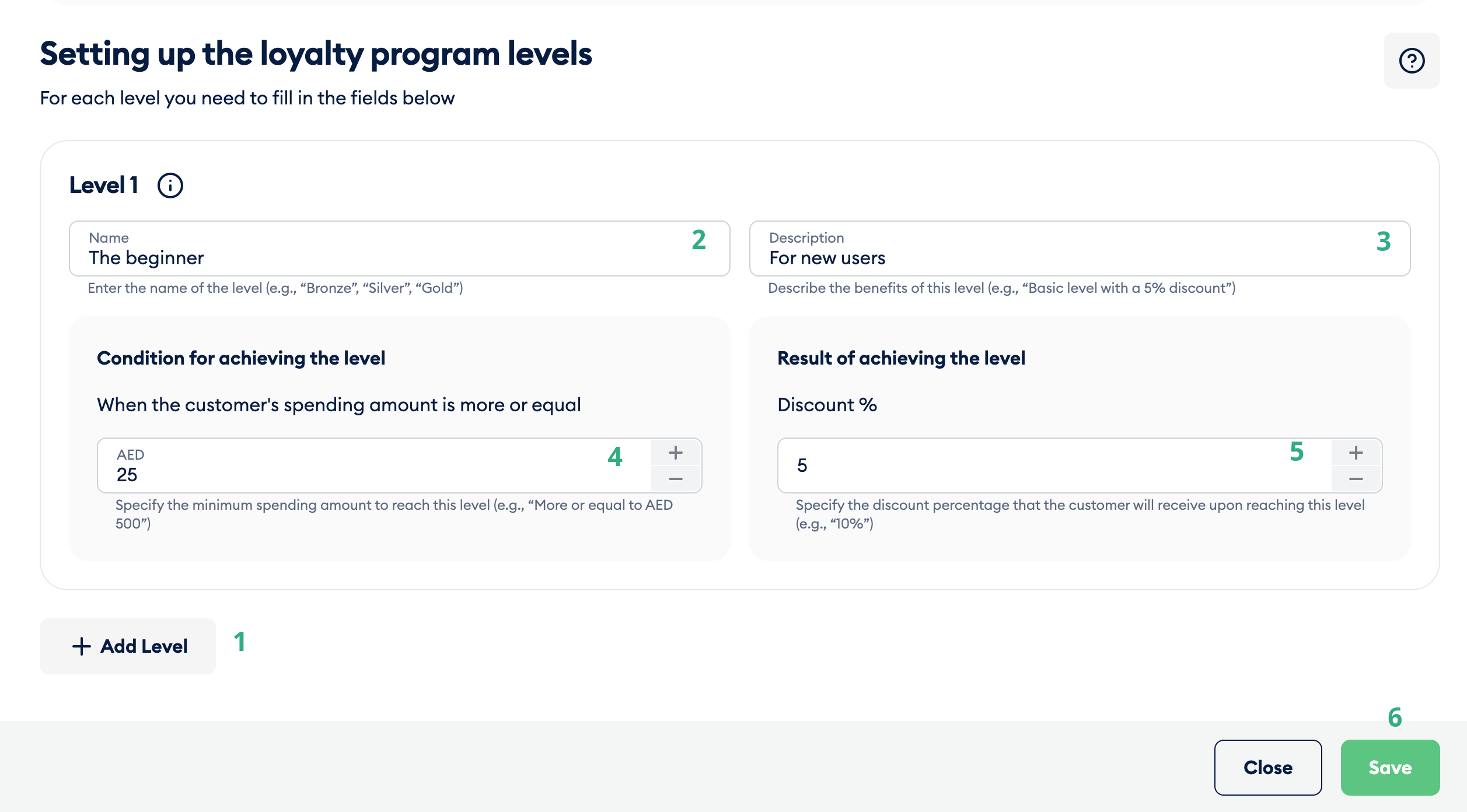
Task: Select the AED amount input showing 25
Action: 374,466
